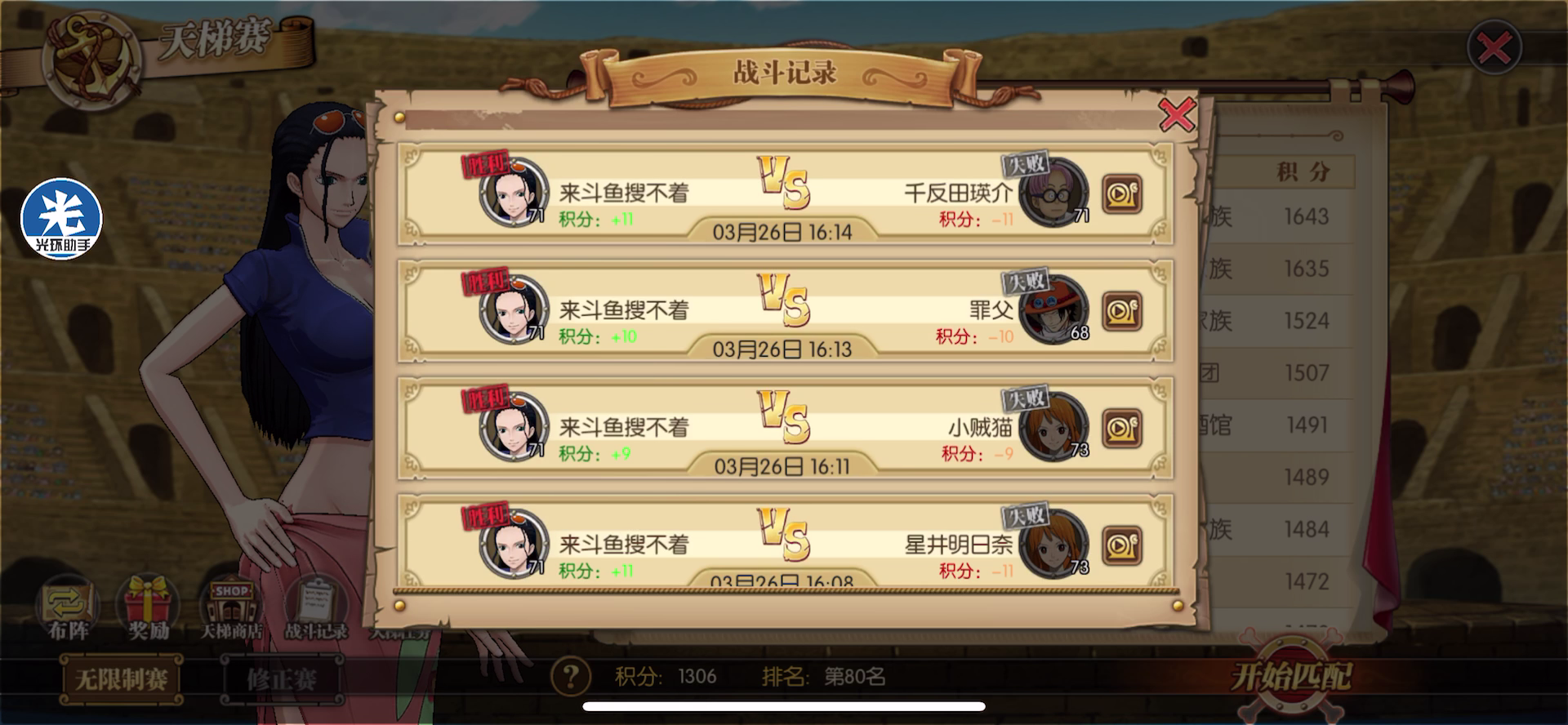The image size is (1568, 725).
Task: Open the 战斗记录 clipboard icon
Action: [316, 610]
